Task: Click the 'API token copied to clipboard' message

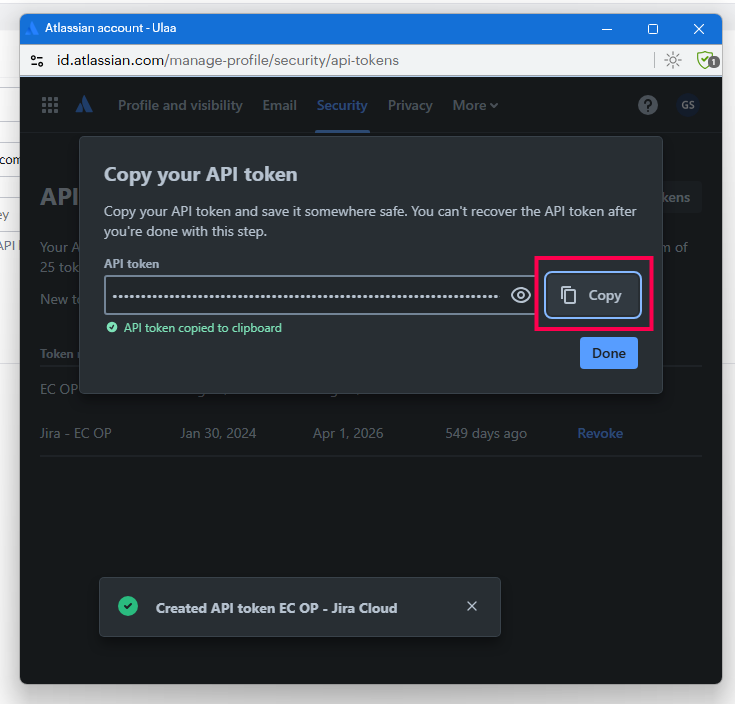Action: [202, 328]
